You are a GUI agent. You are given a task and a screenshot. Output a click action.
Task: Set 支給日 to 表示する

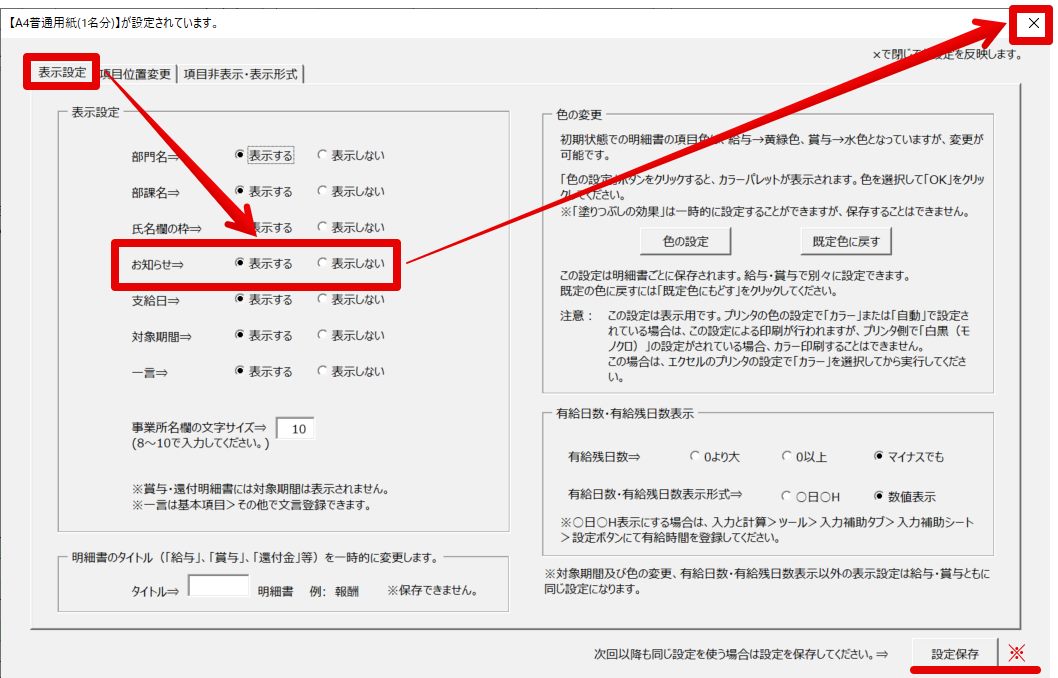240,299
